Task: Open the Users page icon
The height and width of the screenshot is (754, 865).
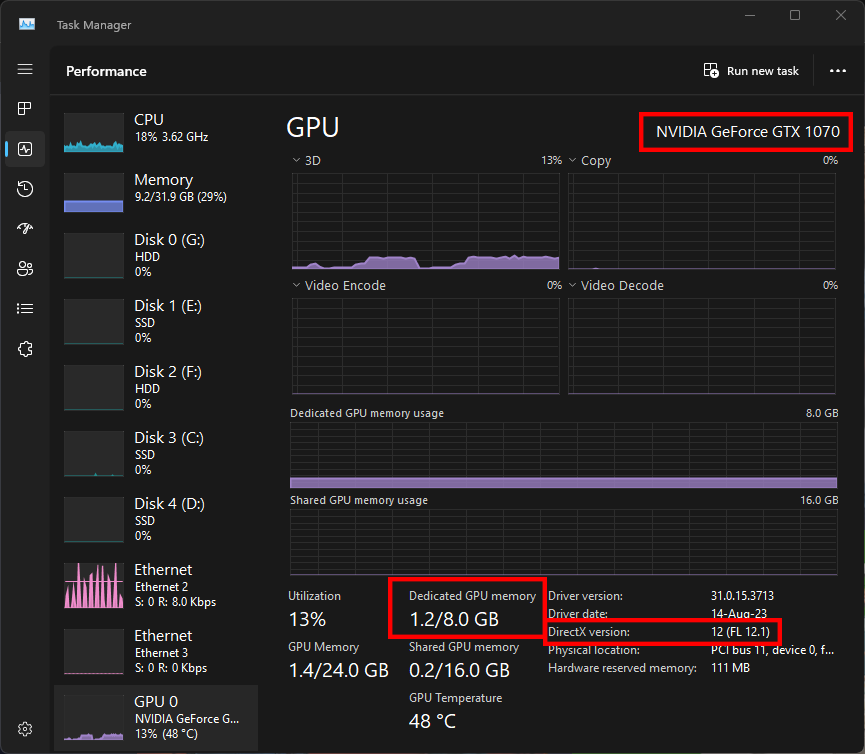Action: [x=25, y=269]
